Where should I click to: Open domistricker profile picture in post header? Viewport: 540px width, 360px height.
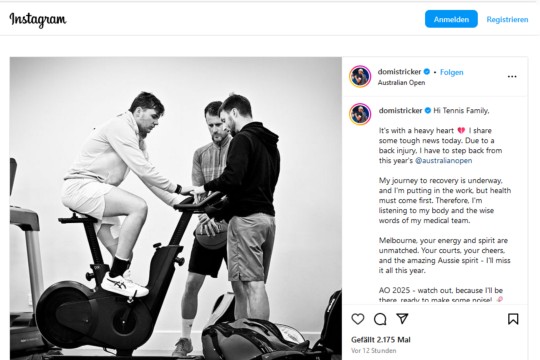pyautogui.click(x=360, y=76)
